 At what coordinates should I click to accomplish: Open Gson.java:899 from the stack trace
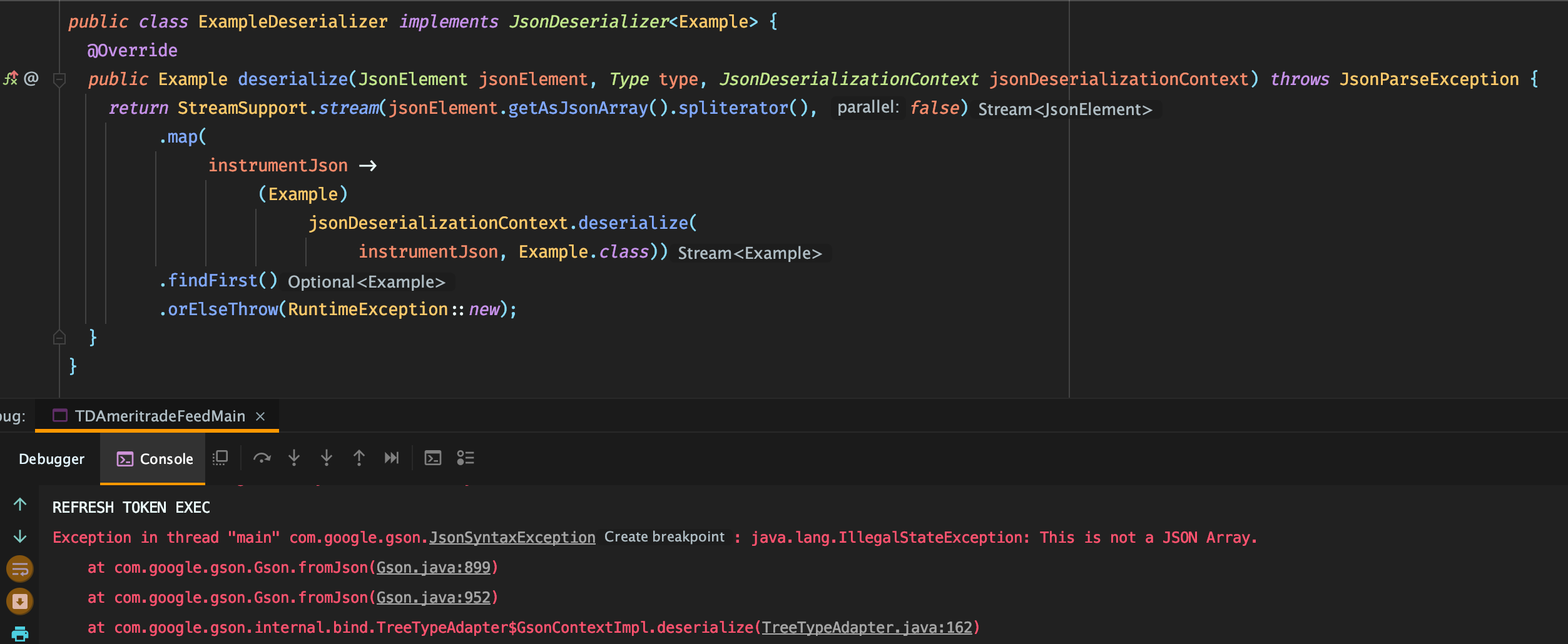[x=434, y=568]
